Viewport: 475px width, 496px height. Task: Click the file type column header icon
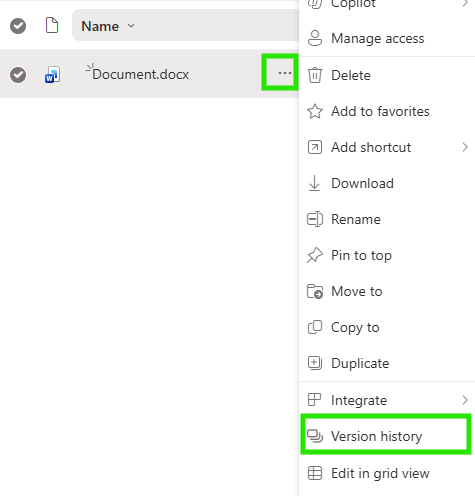[x=52, y=26]
